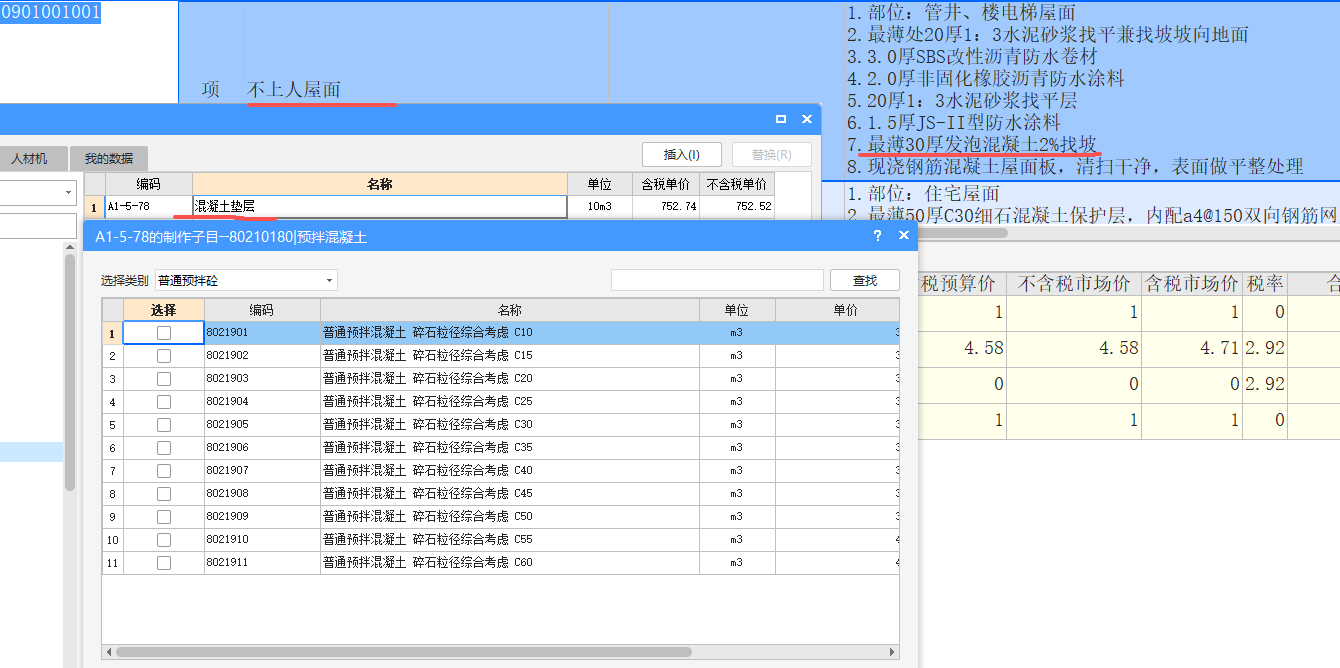
Task: Click the 税率 column header
Action: 1265,284
